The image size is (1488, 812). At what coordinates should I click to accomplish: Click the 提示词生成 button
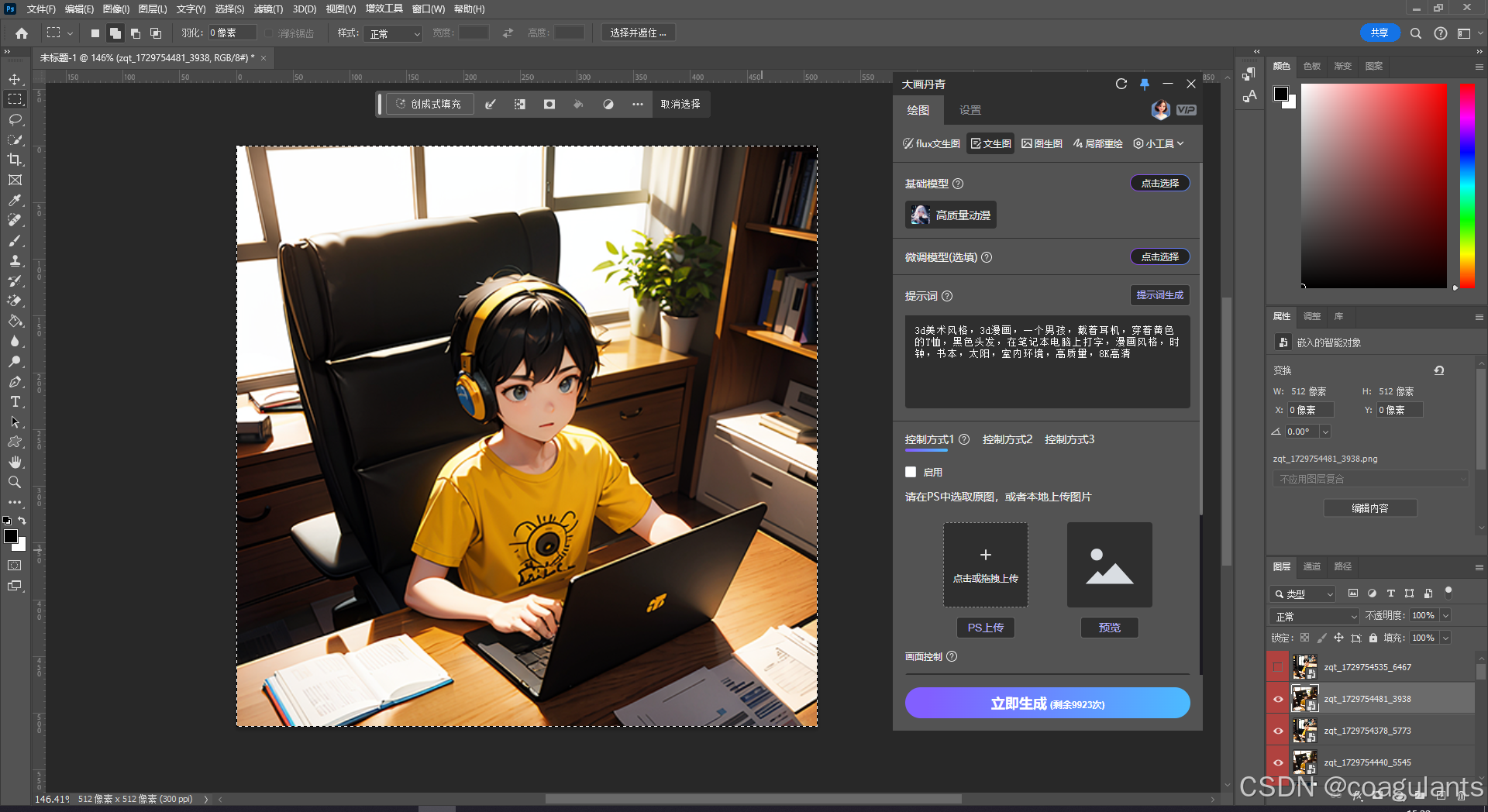click(x=1159, y=295)
